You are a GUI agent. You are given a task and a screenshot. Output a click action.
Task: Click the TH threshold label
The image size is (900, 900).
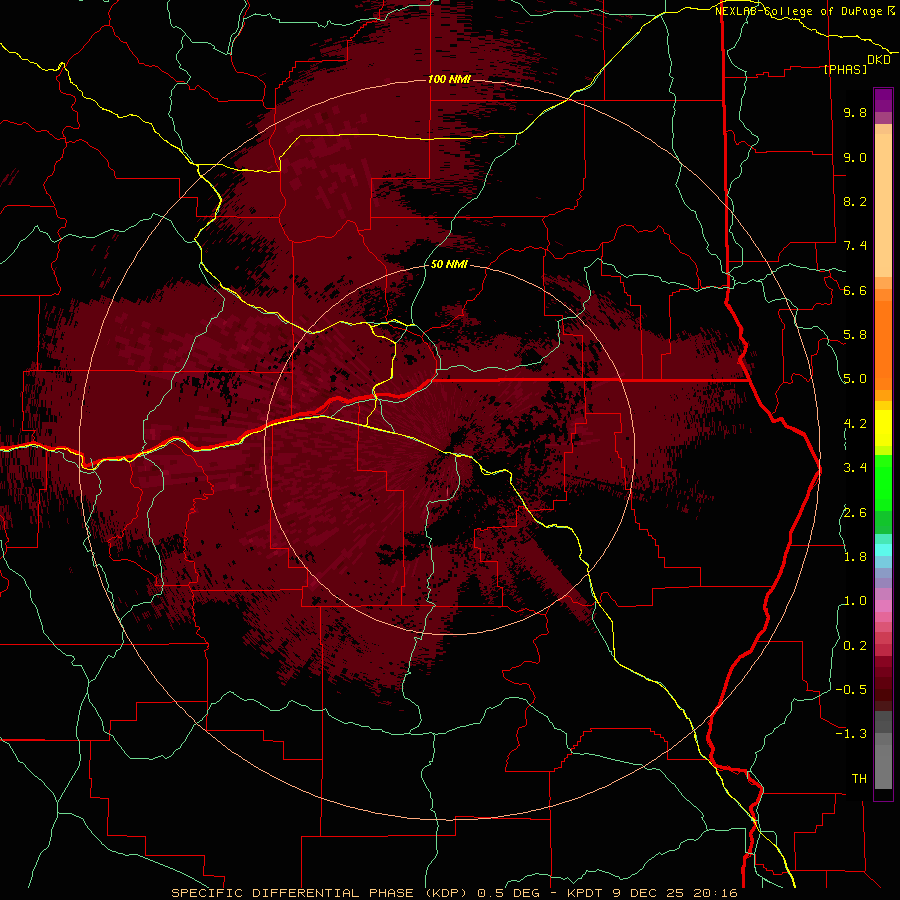point(859,779)
